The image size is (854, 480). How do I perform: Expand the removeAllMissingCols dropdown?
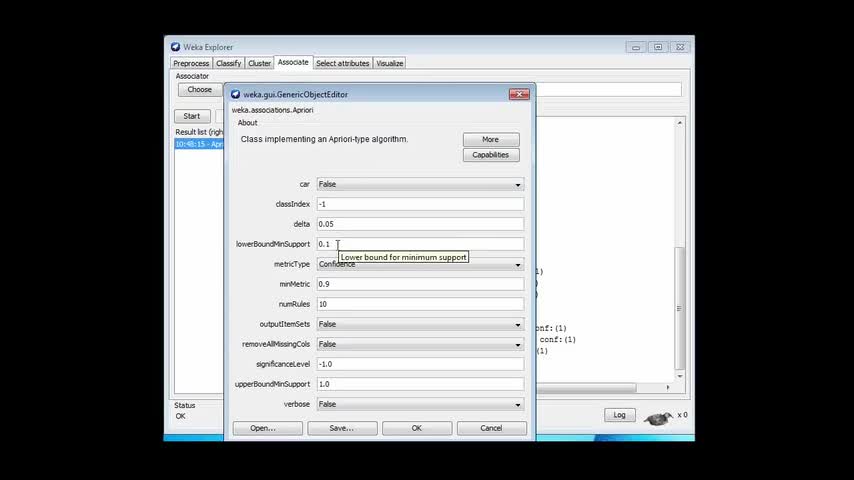pyautogui.click(x=420, y=344)
